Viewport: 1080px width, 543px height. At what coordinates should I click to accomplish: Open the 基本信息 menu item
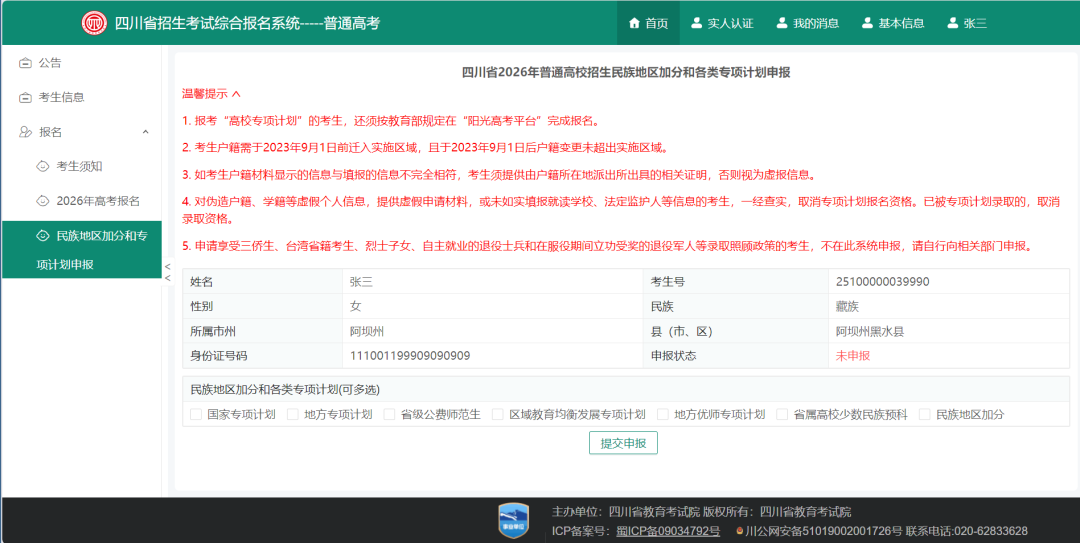tap(892, 23)
